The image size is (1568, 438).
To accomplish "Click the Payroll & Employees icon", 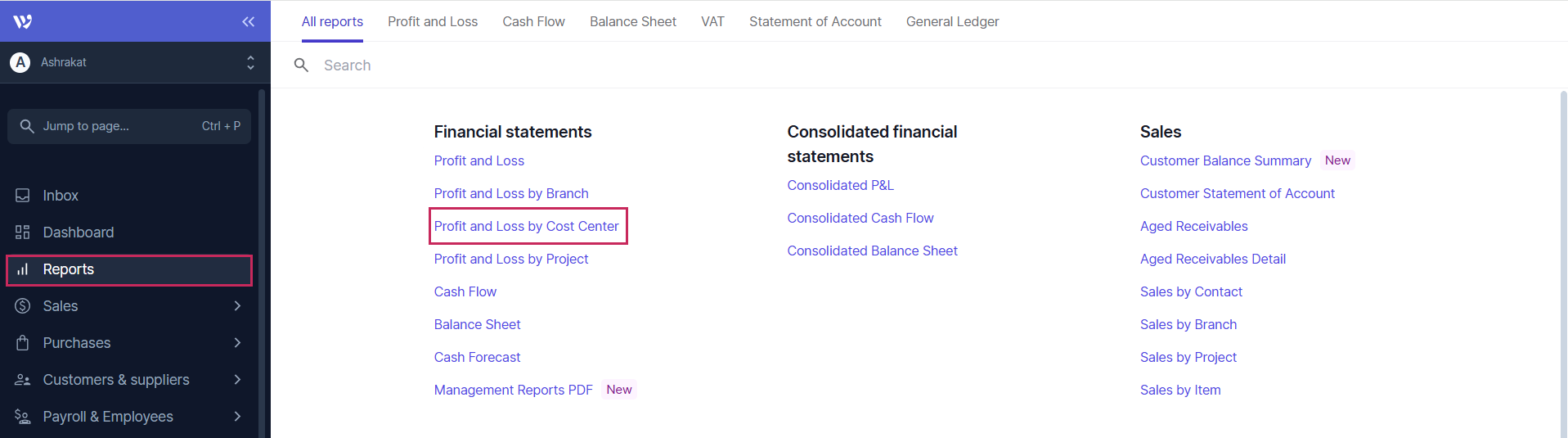I will [x=23, y=417].
